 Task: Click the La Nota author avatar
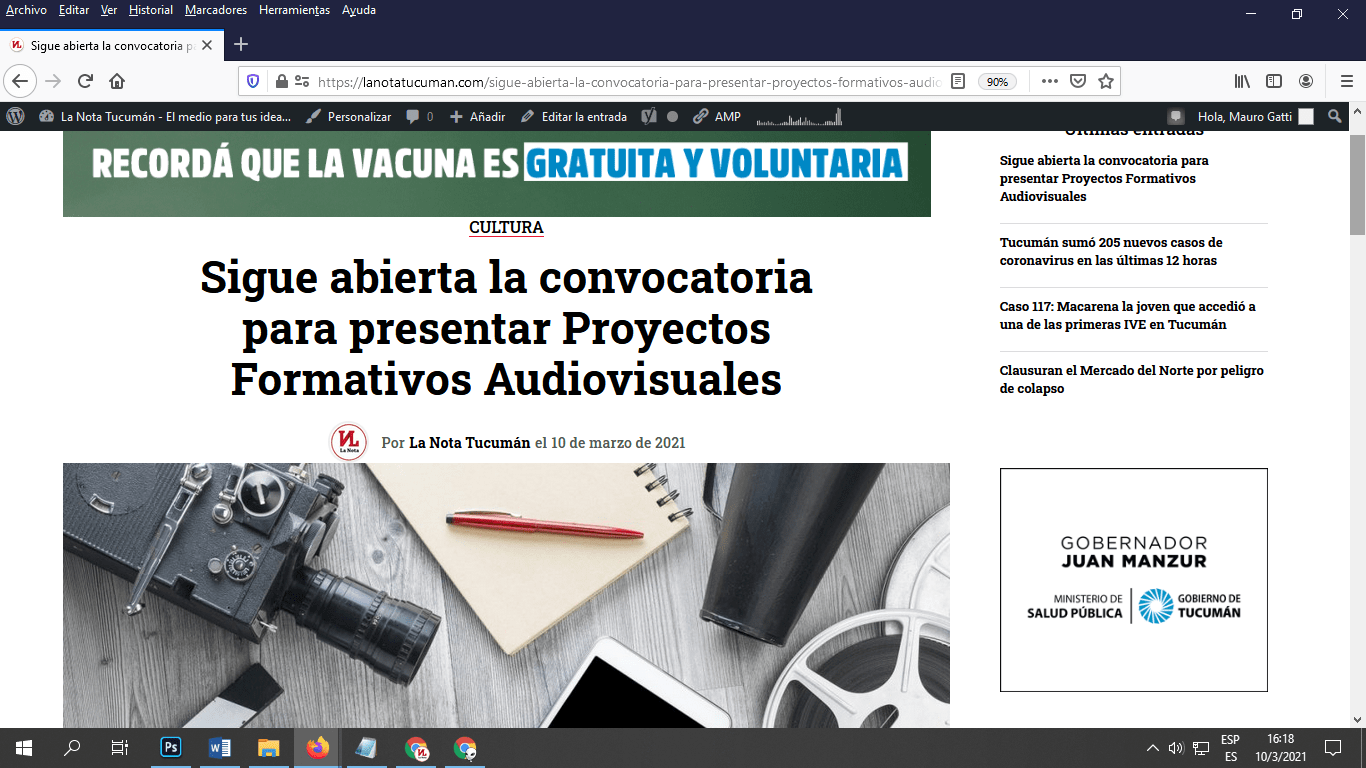349,442
